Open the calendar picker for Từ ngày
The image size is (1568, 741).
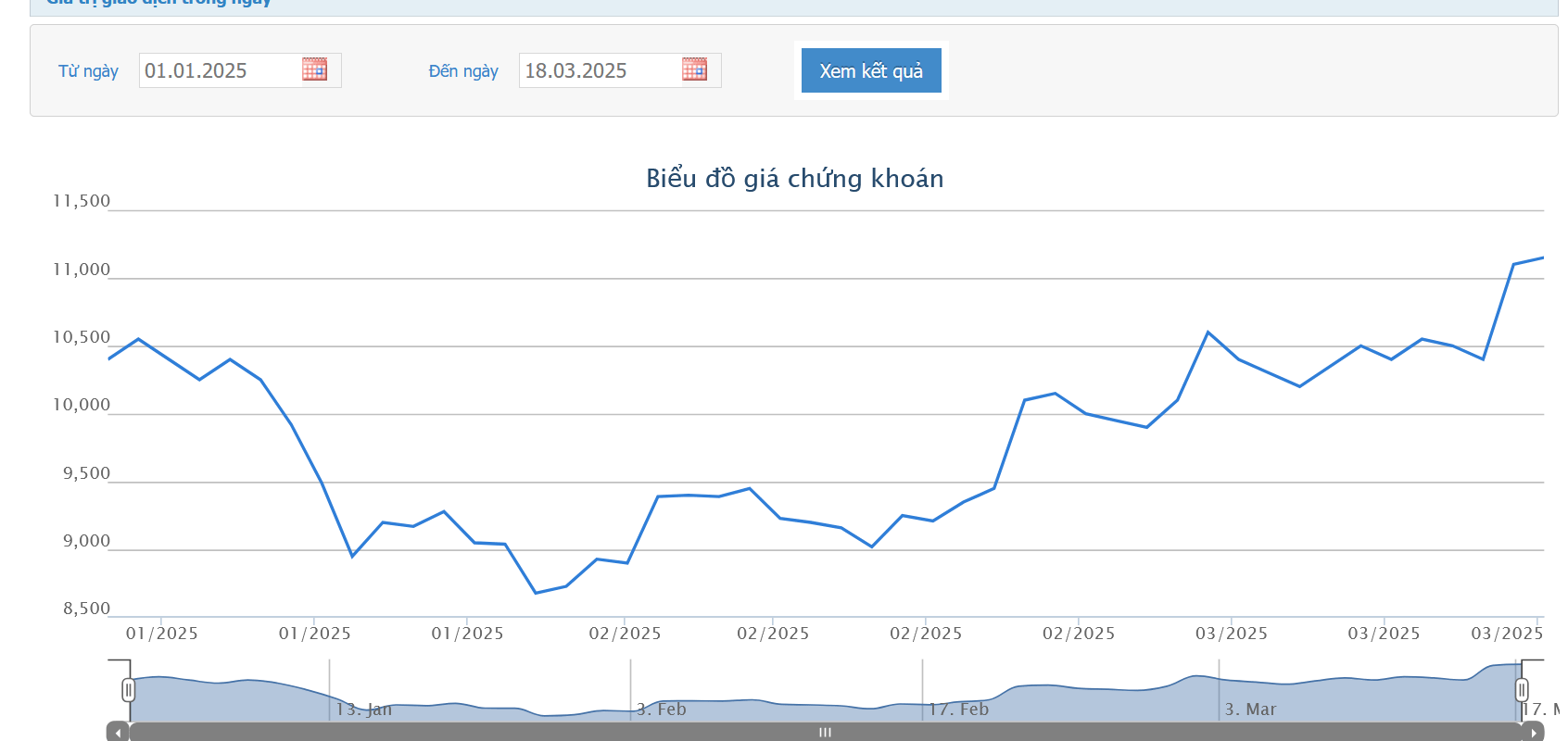(x=314, y=69)
